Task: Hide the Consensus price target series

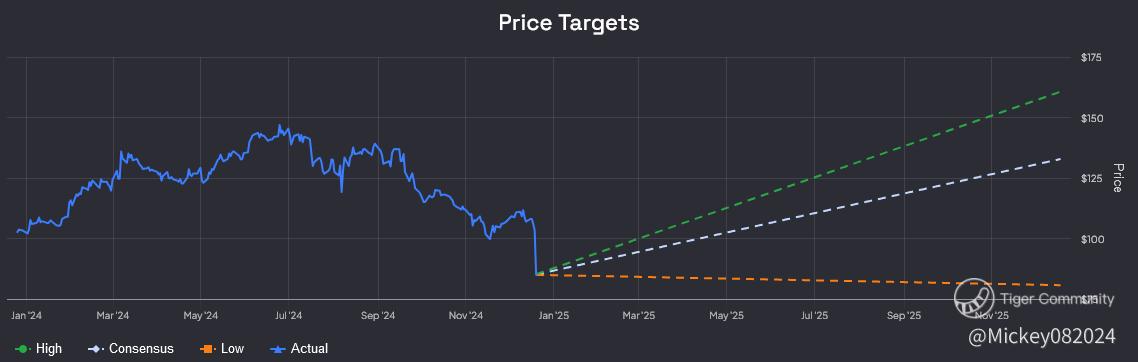Action: tap(142, 349)
